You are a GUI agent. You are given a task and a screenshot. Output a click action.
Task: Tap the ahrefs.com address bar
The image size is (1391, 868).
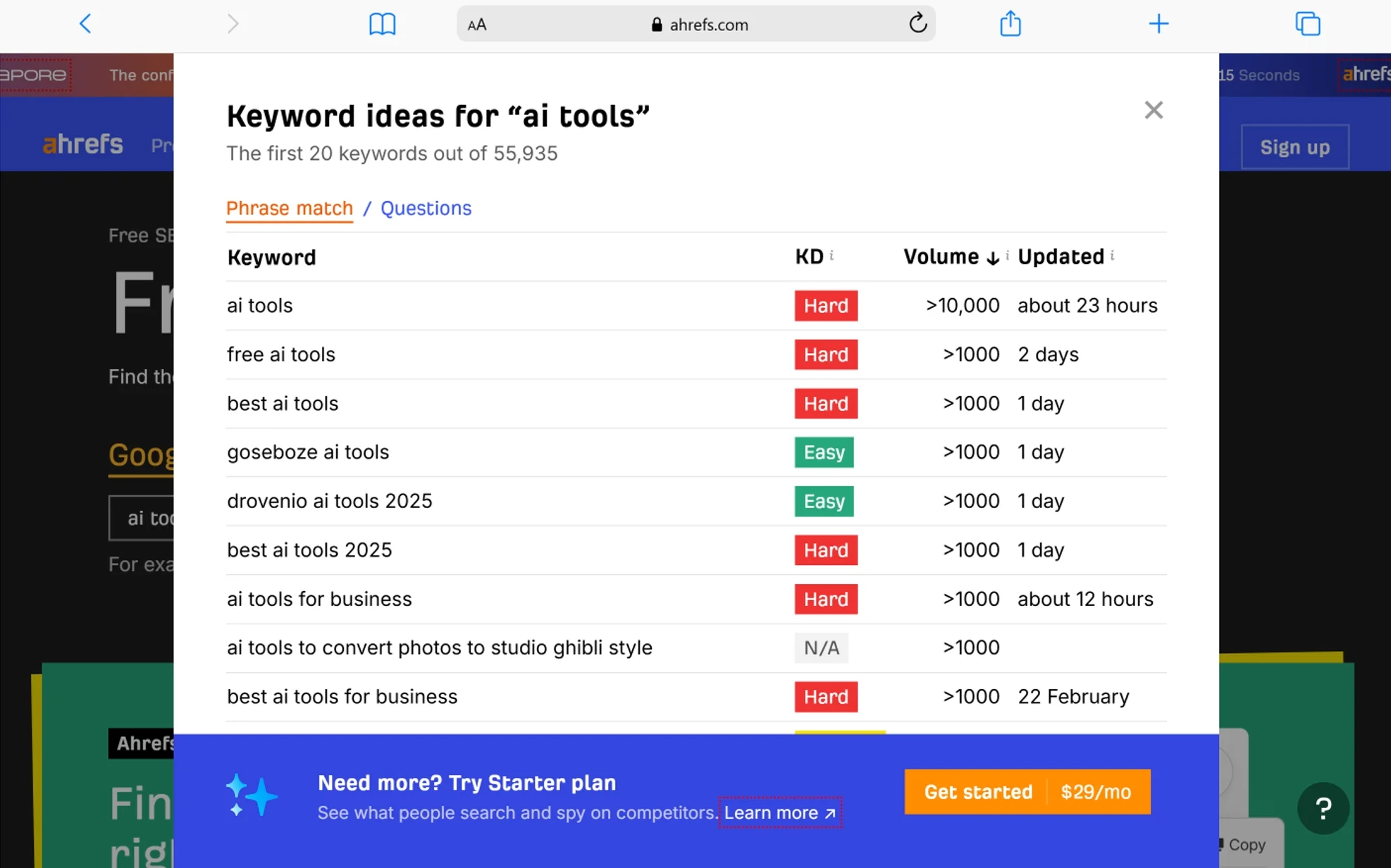tap(695, 24)
